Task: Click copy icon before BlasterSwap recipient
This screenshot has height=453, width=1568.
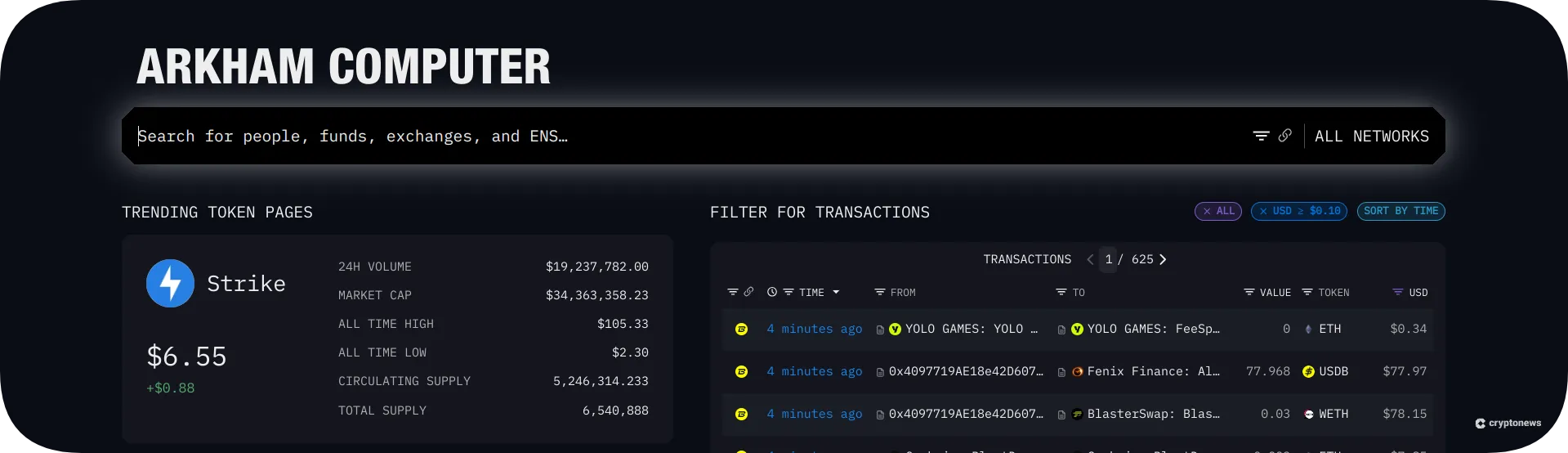Action: coord(1061,415)
